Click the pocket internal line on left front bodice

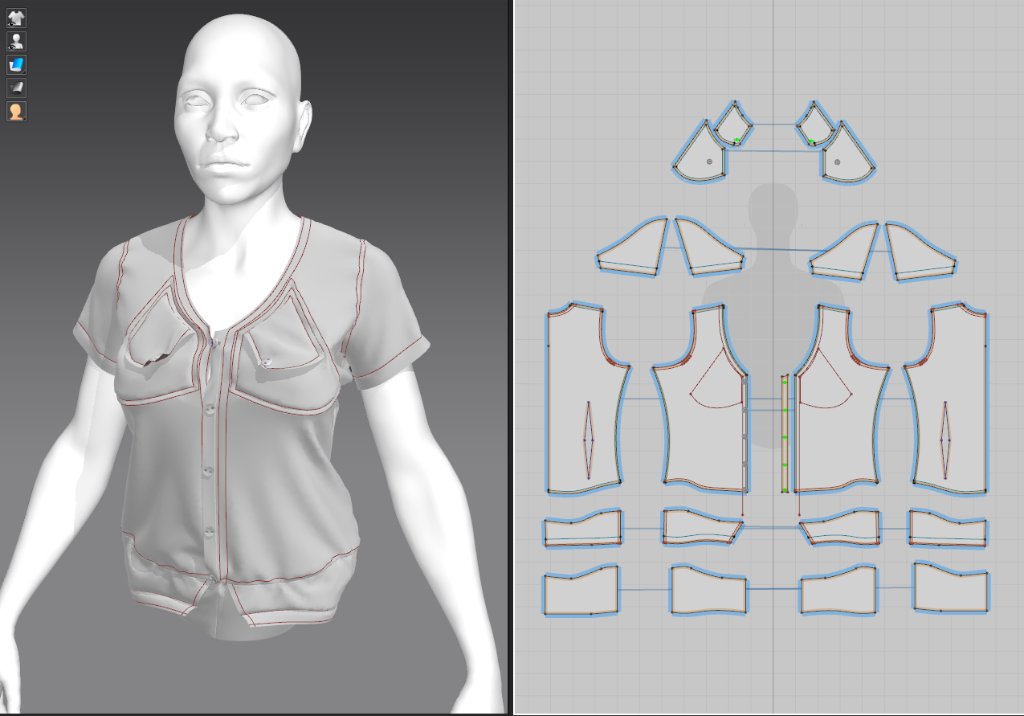coord(717,380)
